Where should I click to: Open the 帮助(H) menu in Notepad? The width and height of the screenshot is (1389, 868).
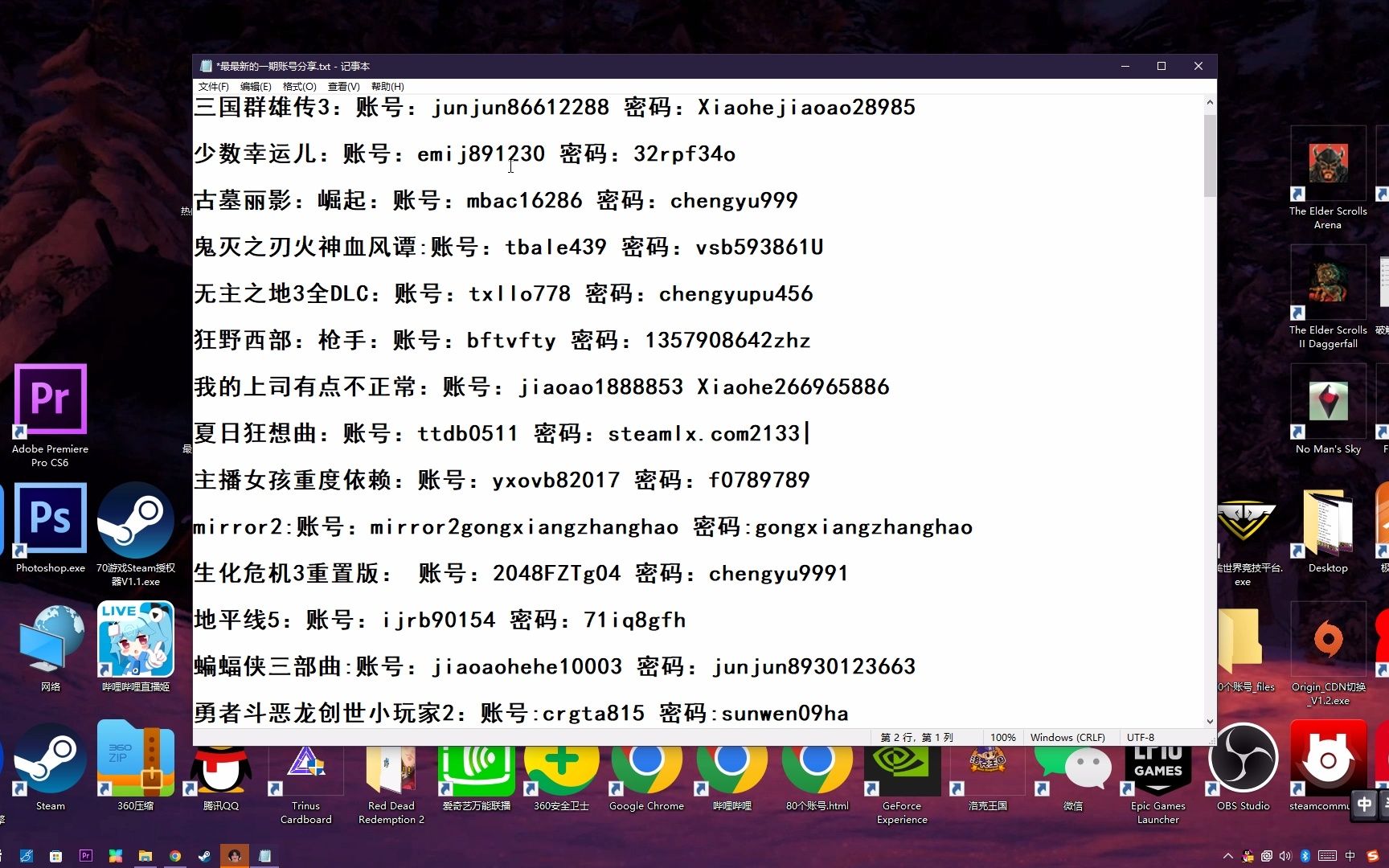[387, 87]
